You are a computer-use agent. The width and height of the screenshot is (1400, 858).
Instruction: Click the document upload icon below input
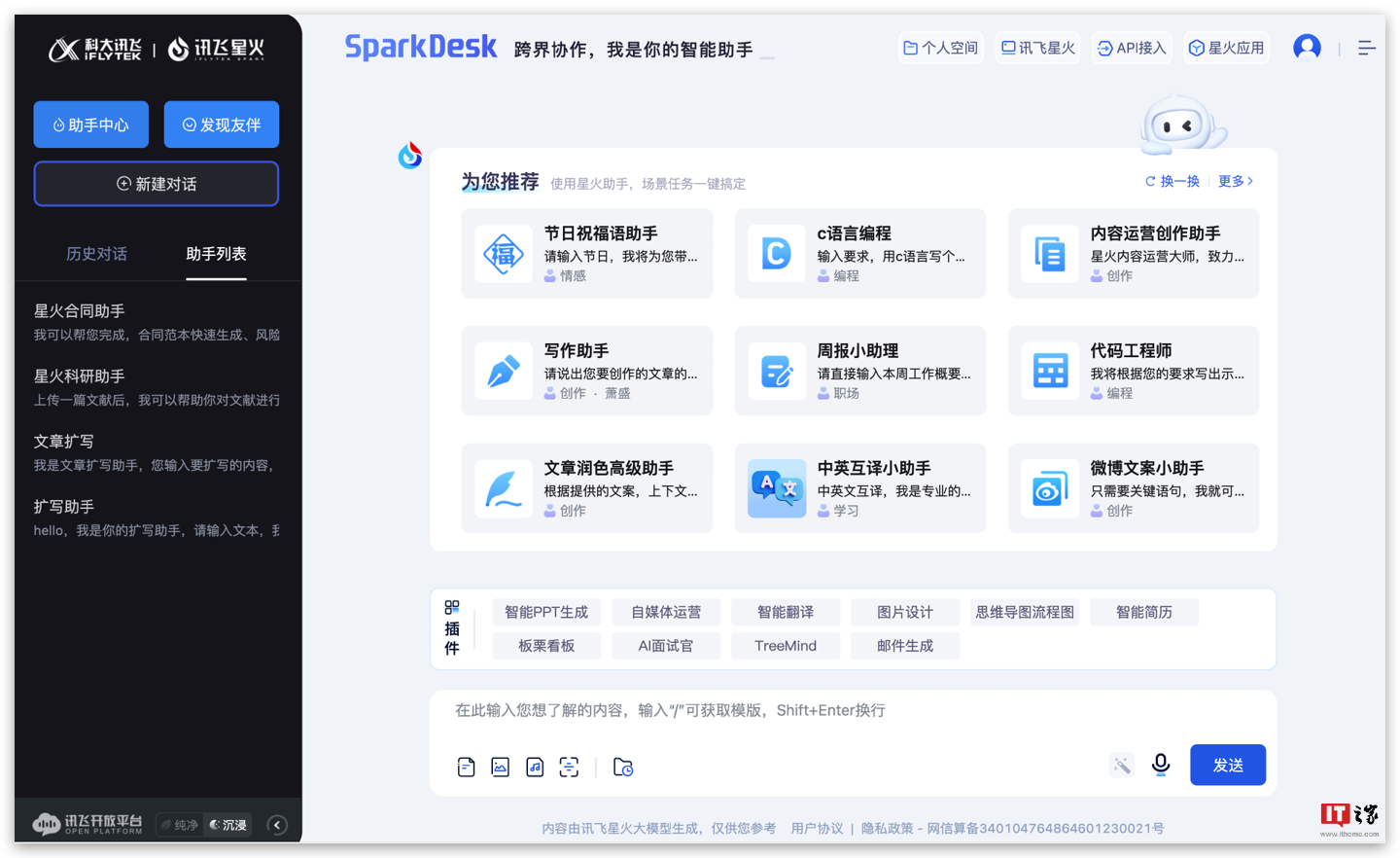coord(466,768)
